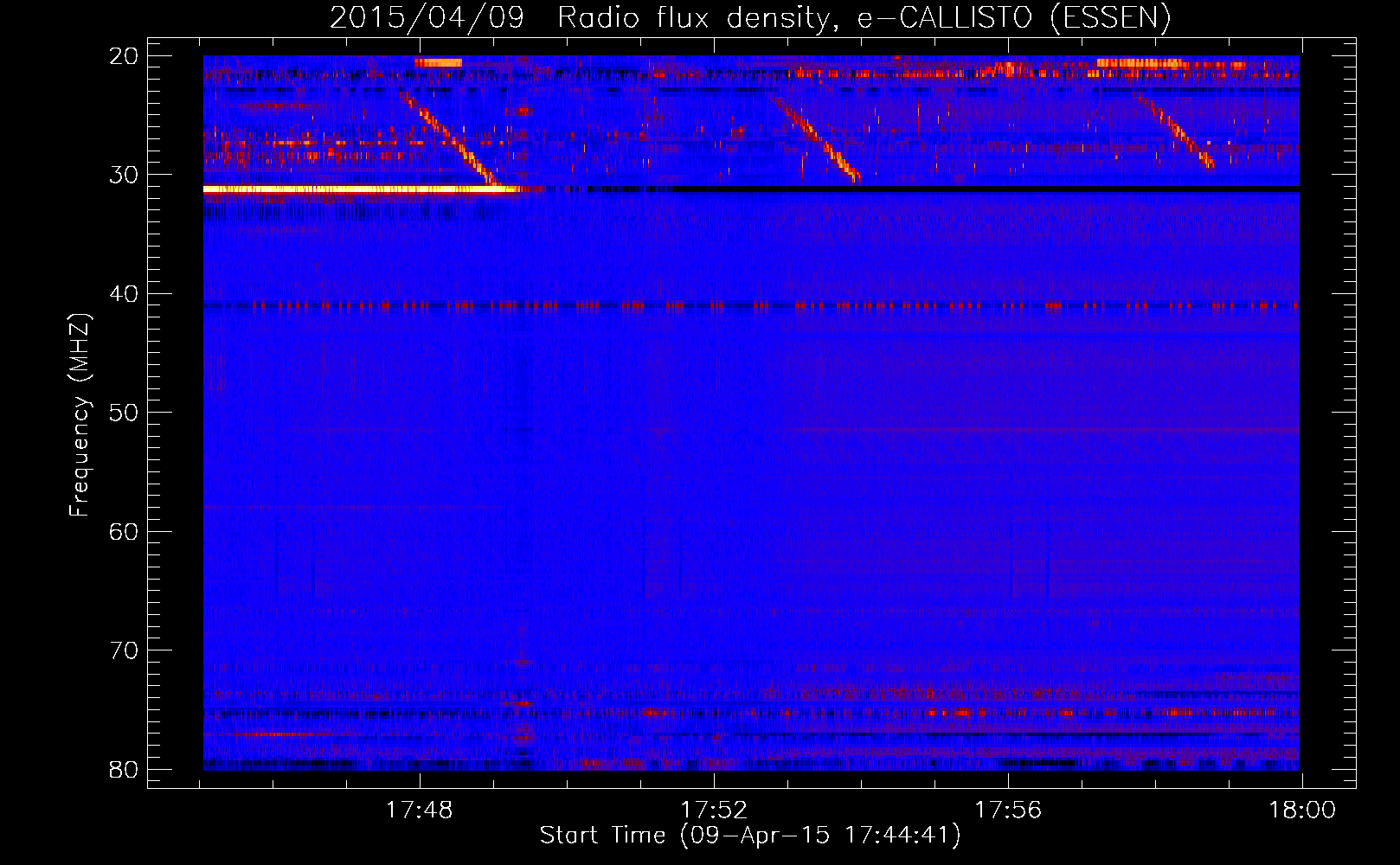Click the dotted red interference line near 41 MHz
The width and height of the screenshot is (1400, 865).
(x=751, y=306)
